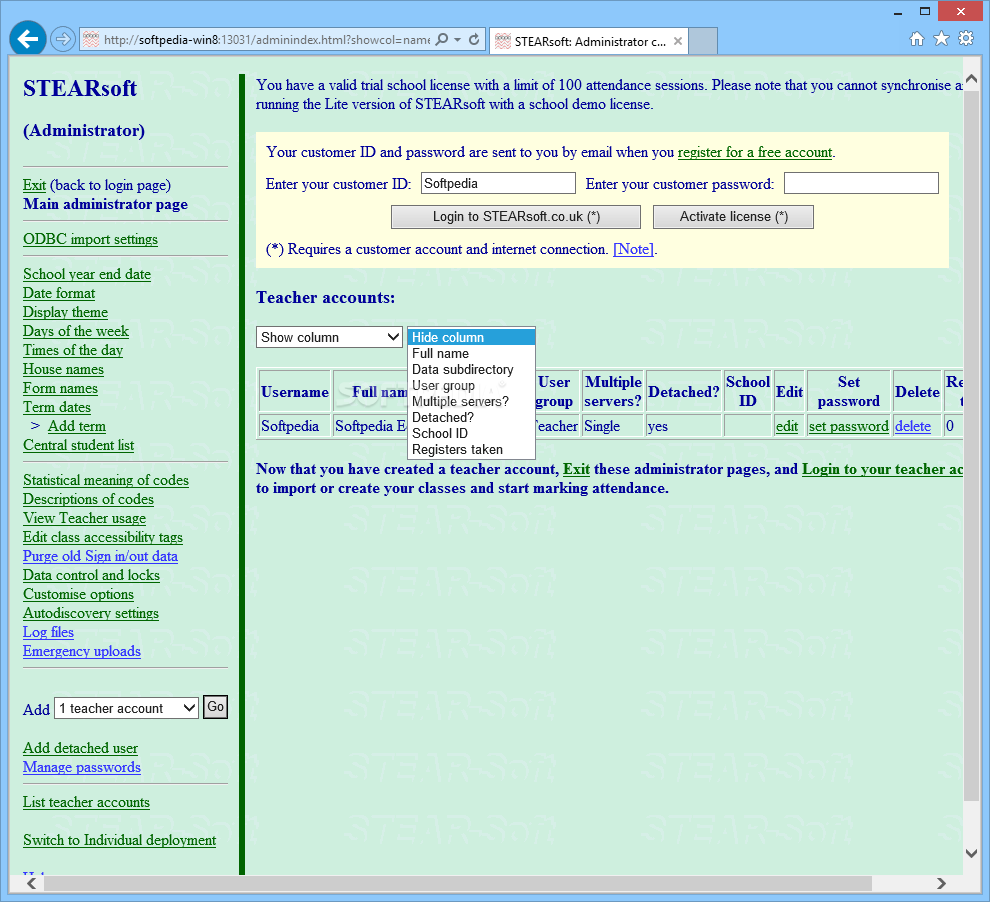Open the [Note] link
This screenshot has width=990, height=902.
tap(633, 249)
